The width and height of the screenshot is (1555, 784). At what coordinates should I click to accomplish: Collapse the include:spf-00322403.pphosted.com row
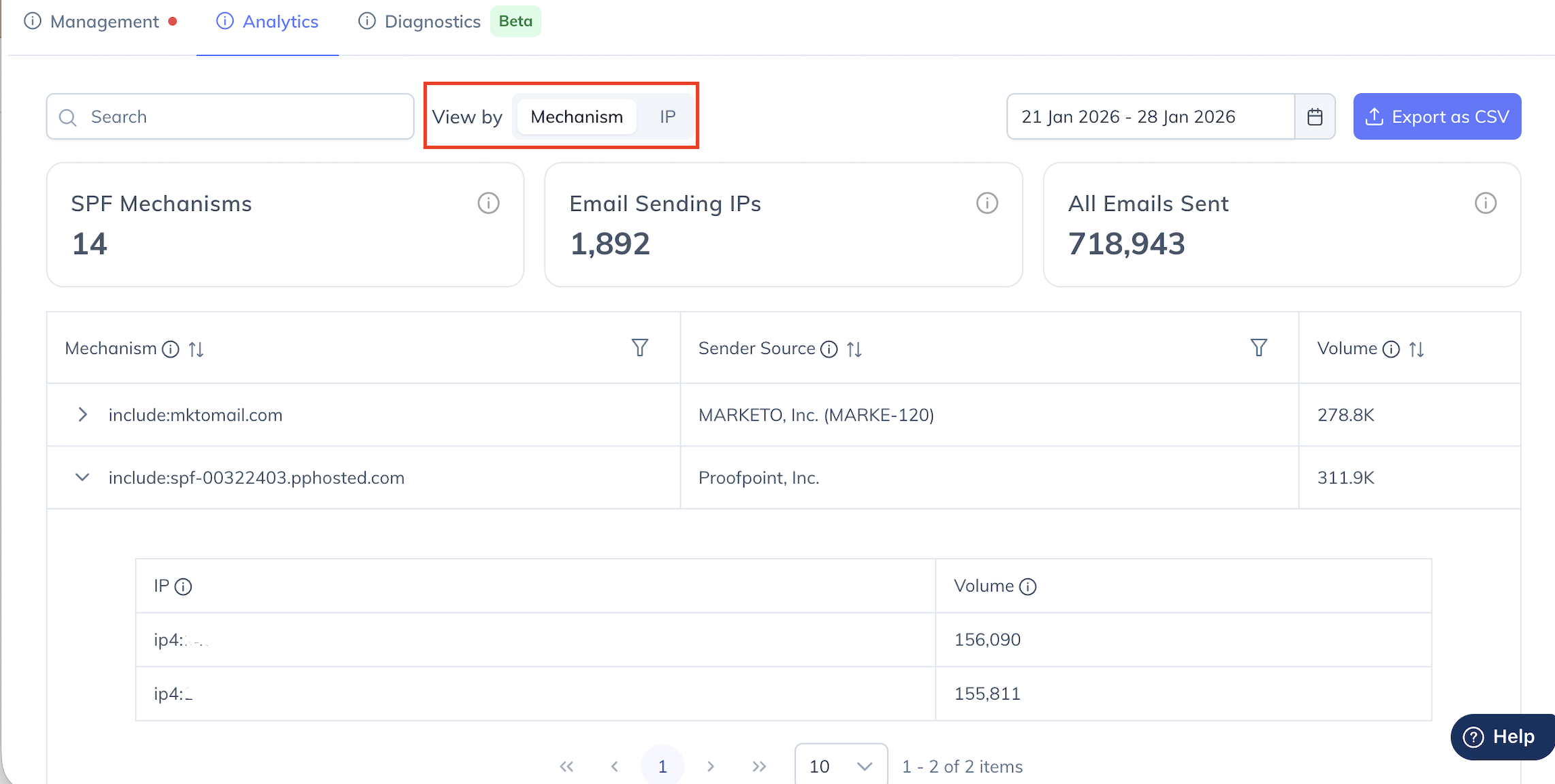point(82,477)
